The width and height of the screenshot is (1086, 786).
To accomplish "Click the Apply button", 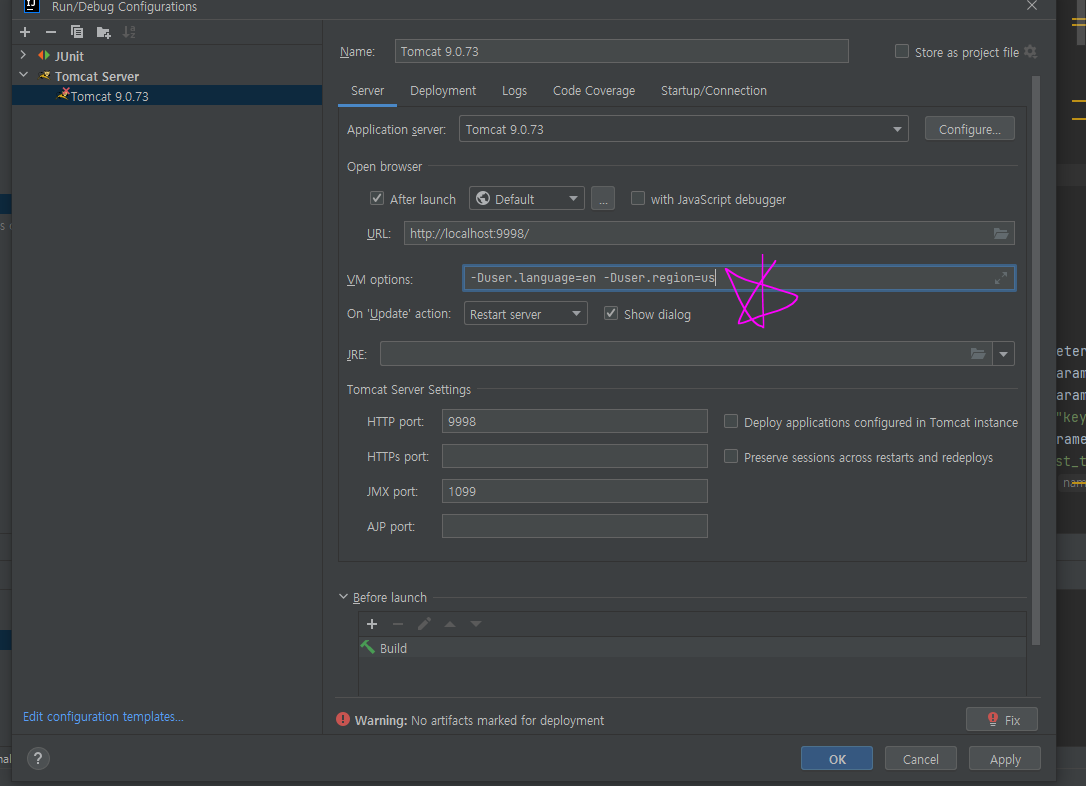I will [1005, 759].
